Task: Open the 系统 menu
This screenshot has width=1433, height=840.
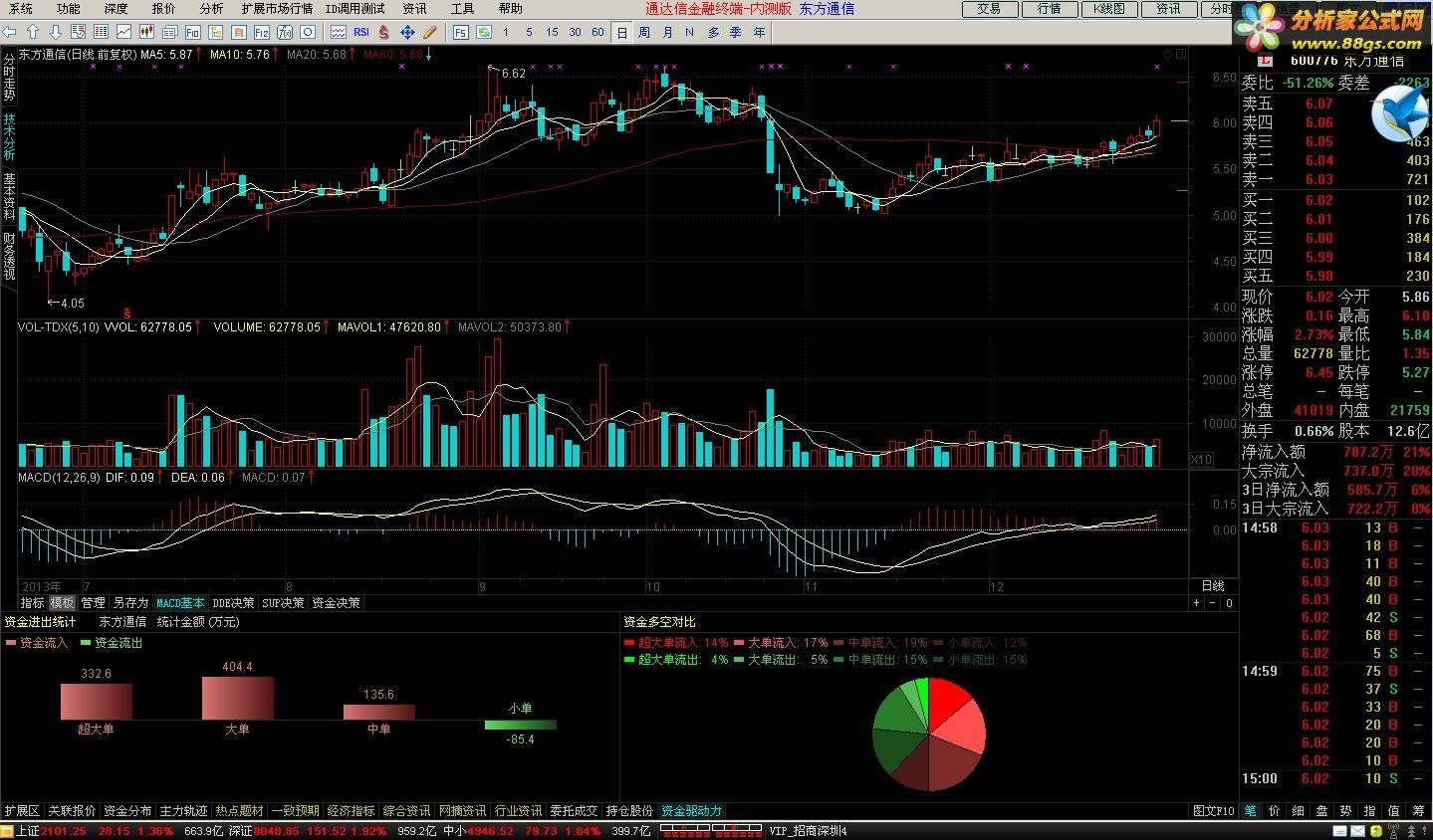Action: click(20, 9)
